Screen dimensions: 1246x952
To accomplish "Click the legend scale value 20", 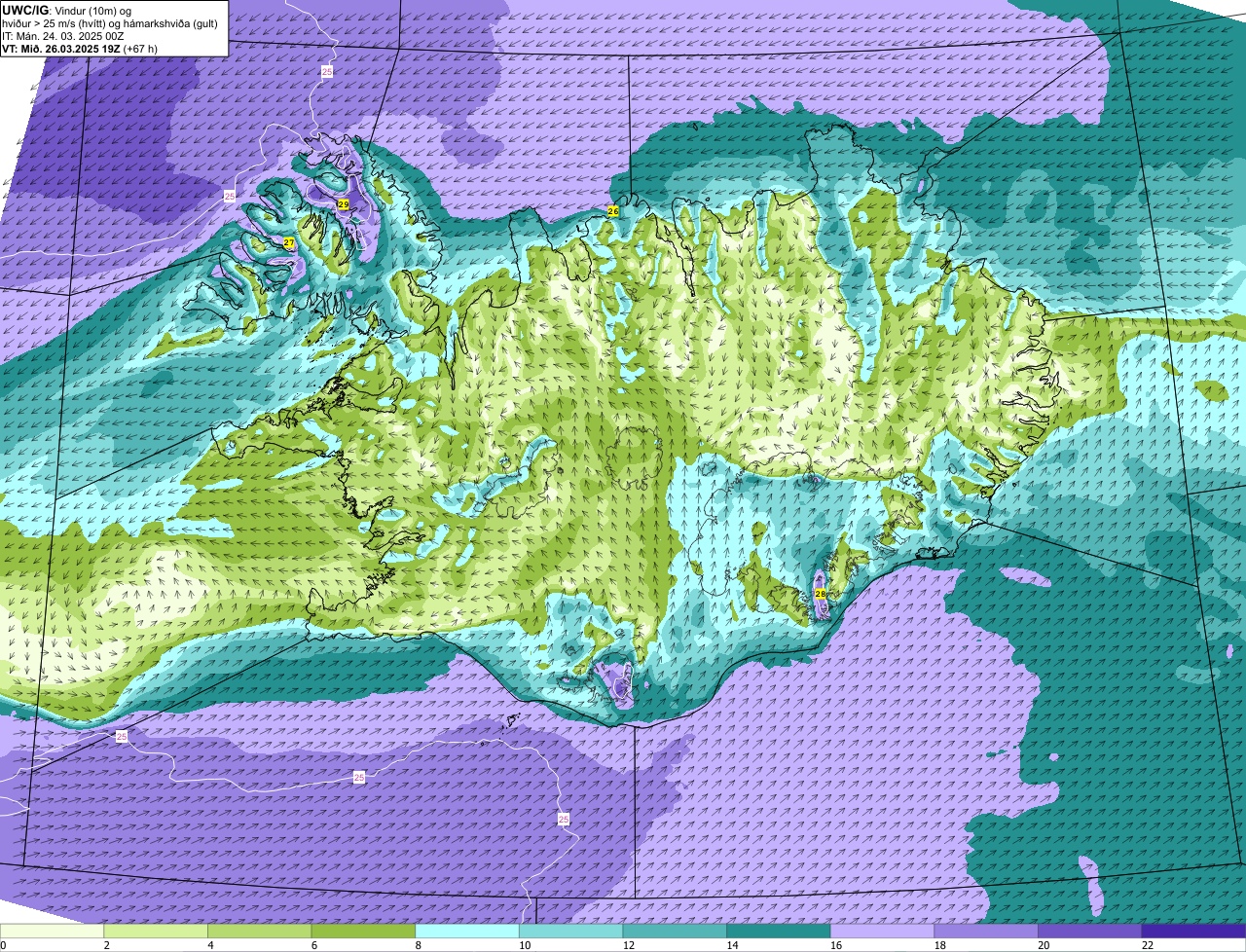I will click(x=1044, y=945).
